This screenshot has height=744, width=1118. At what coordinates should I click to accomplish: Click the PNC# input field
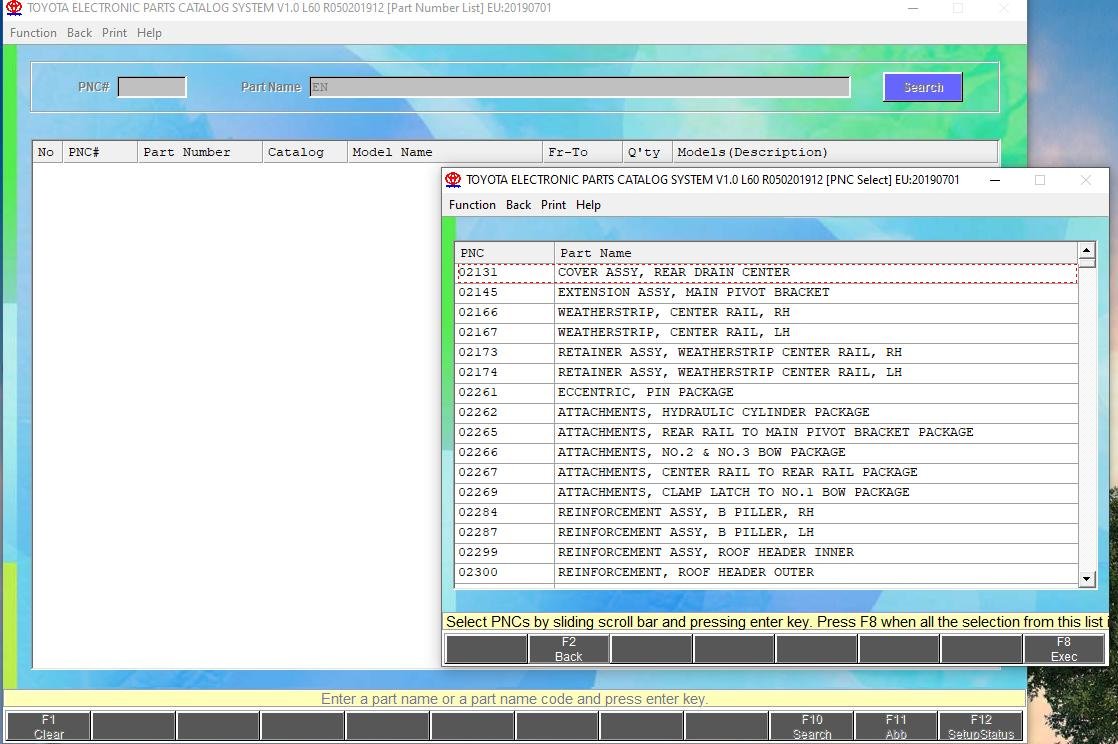152,87
